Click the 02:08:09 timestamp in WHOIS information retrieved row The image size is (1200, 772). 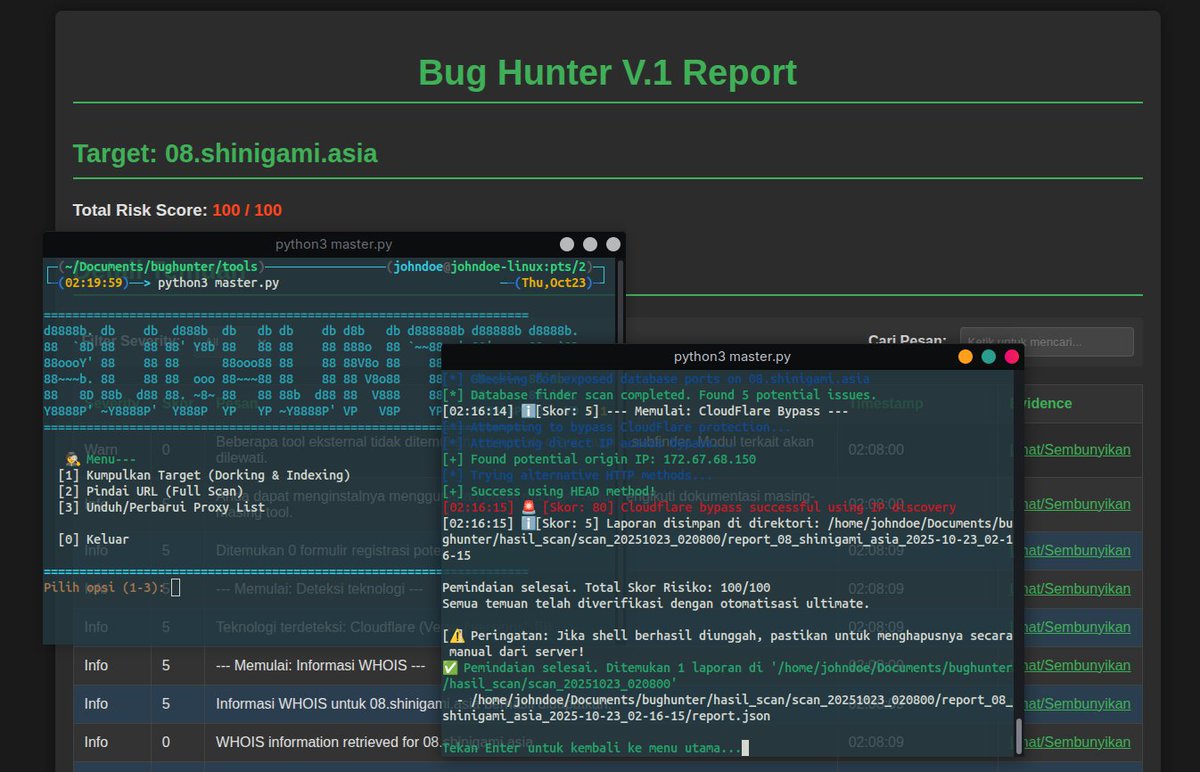click(x=876, y=742)
